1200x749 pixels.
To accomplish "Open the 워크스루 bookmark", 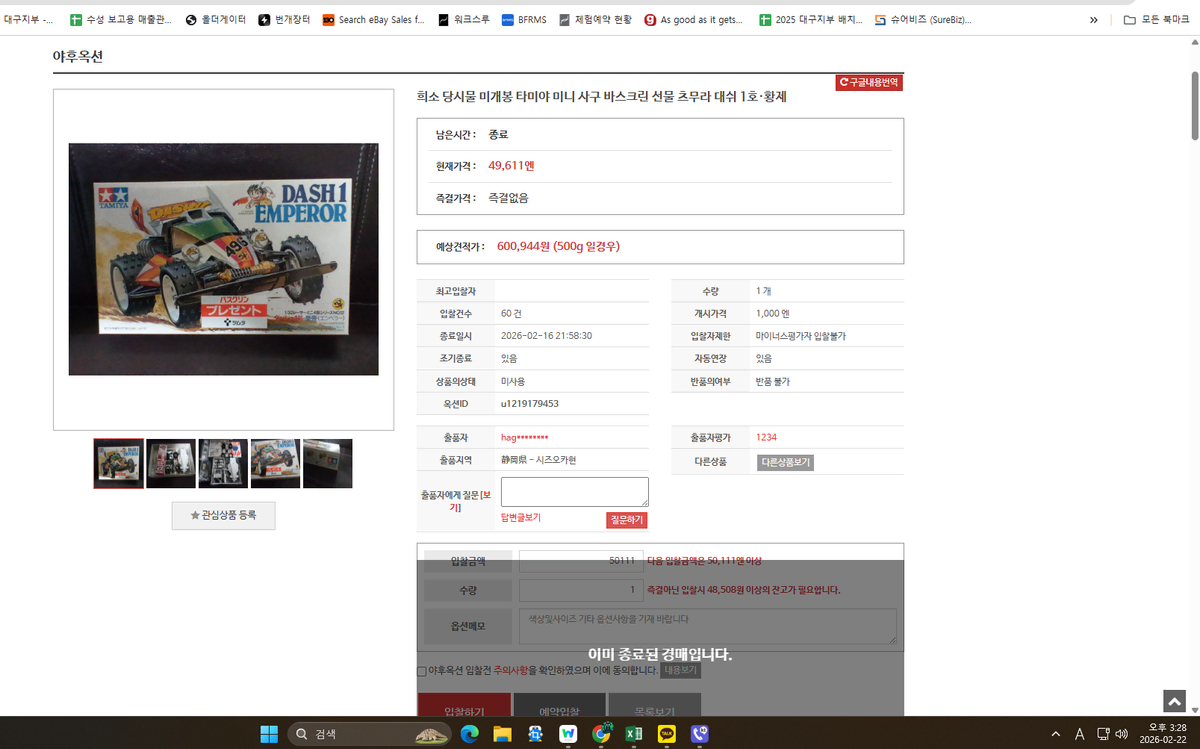I will (x=464, y=19).
